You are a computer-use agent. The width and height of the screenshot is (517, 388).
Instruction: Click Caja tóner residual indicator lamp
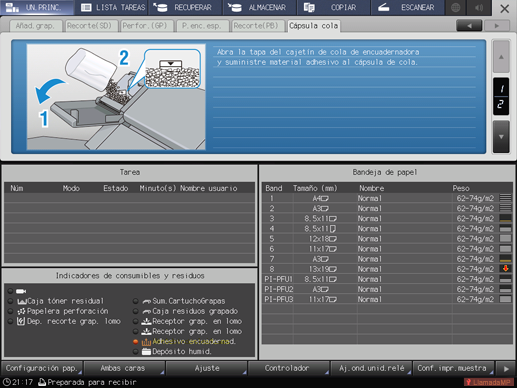(10, 301)
